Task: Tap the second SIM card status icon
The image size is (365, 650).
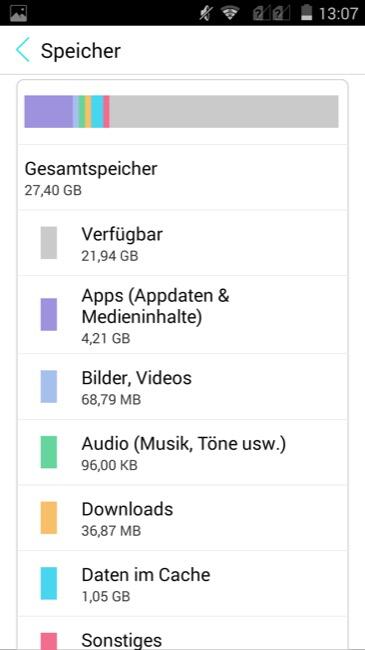Action: 280,13
